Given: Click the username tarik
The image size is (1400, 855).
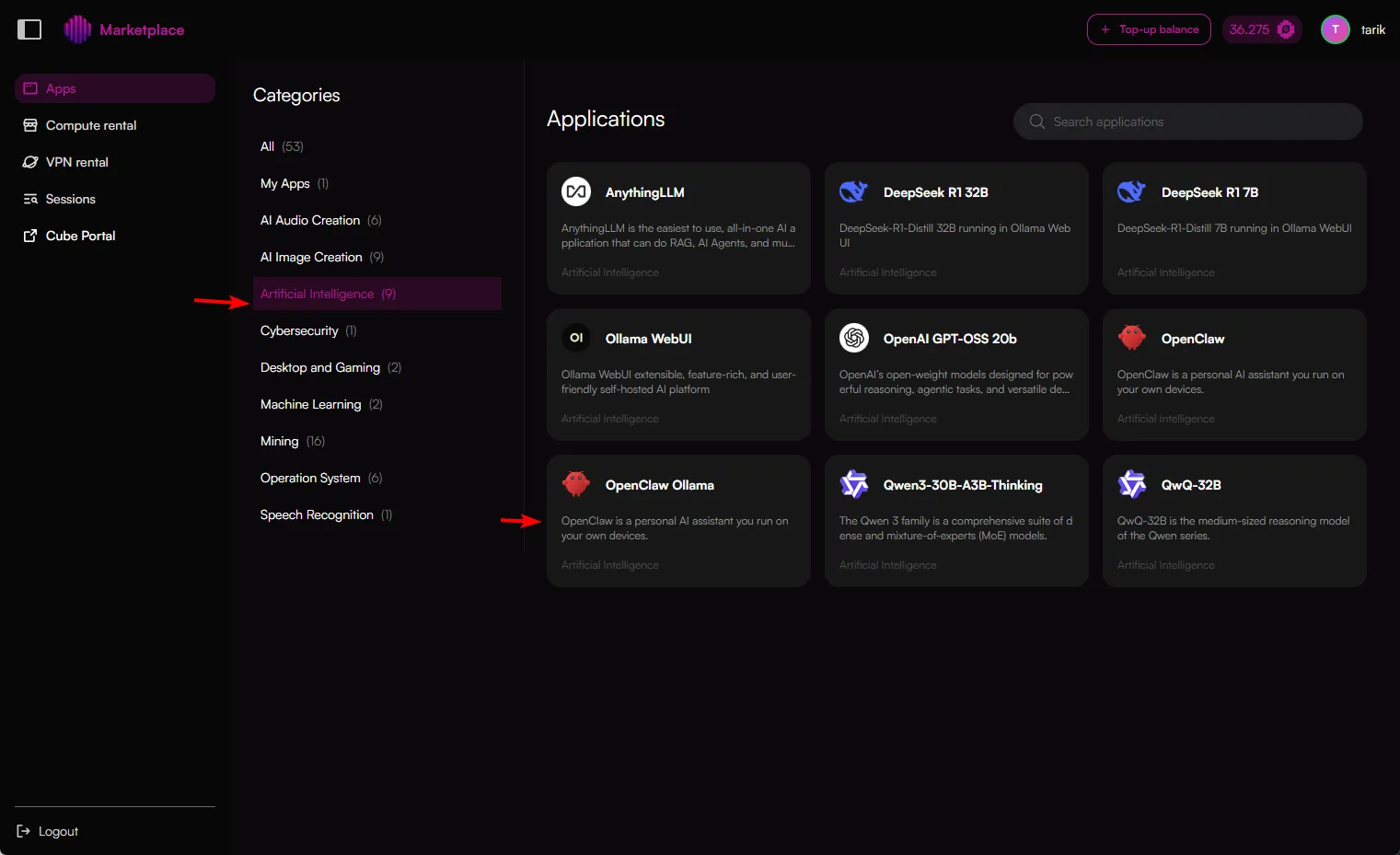Looking at the screenshot, I should (x=1373, y=29).
